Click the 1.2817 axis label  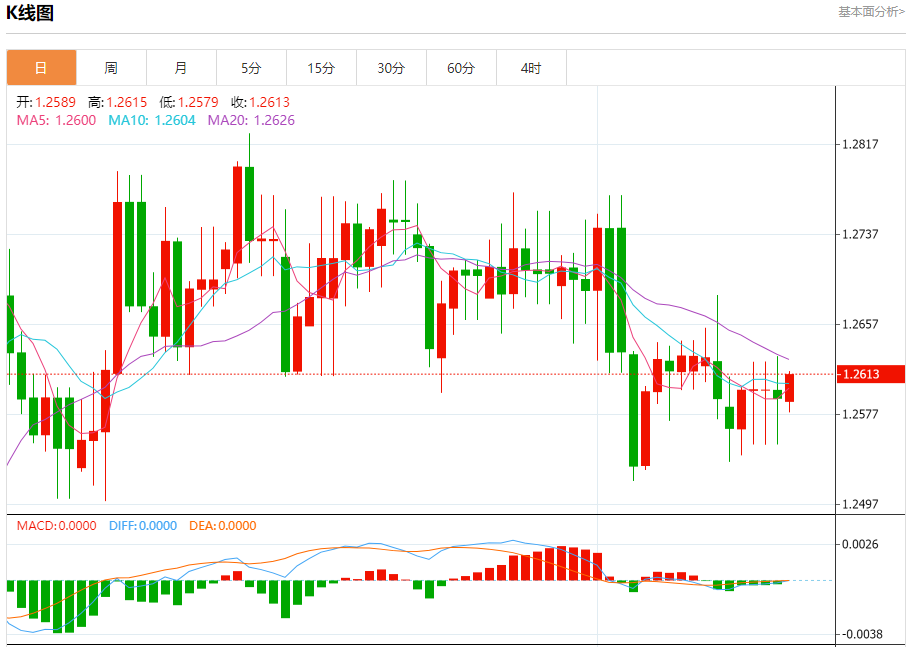[x=860, y=144]
